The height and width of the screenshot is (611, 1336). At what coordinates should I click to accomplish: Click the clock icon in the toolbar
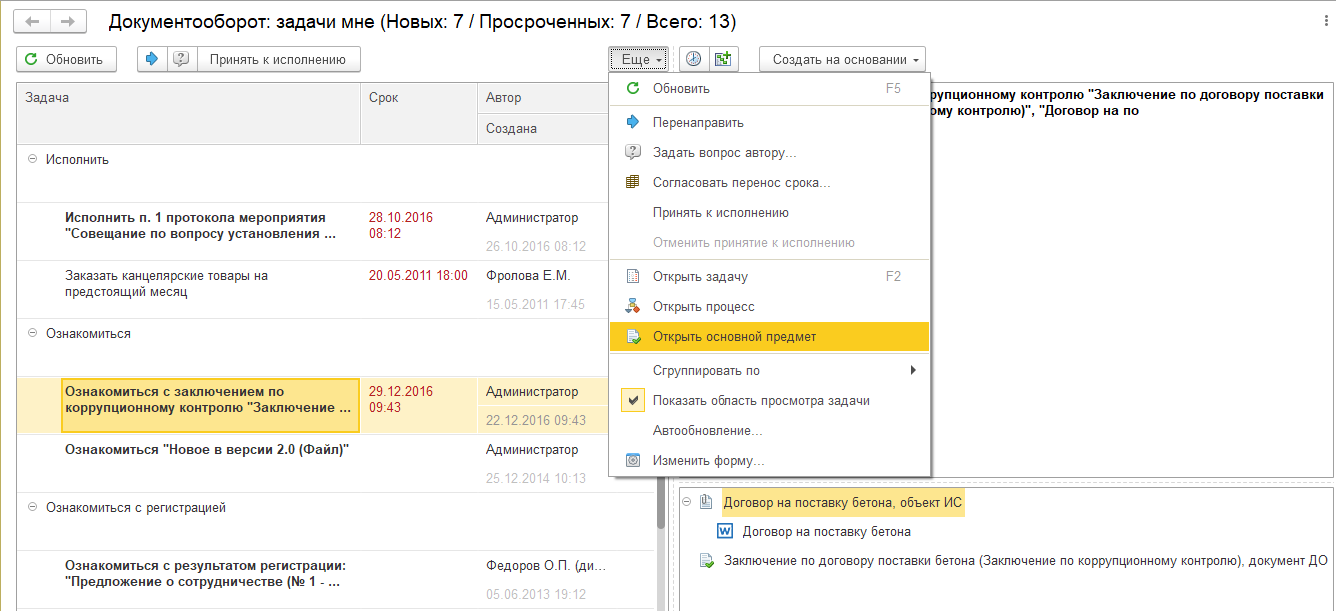[692, 59]
